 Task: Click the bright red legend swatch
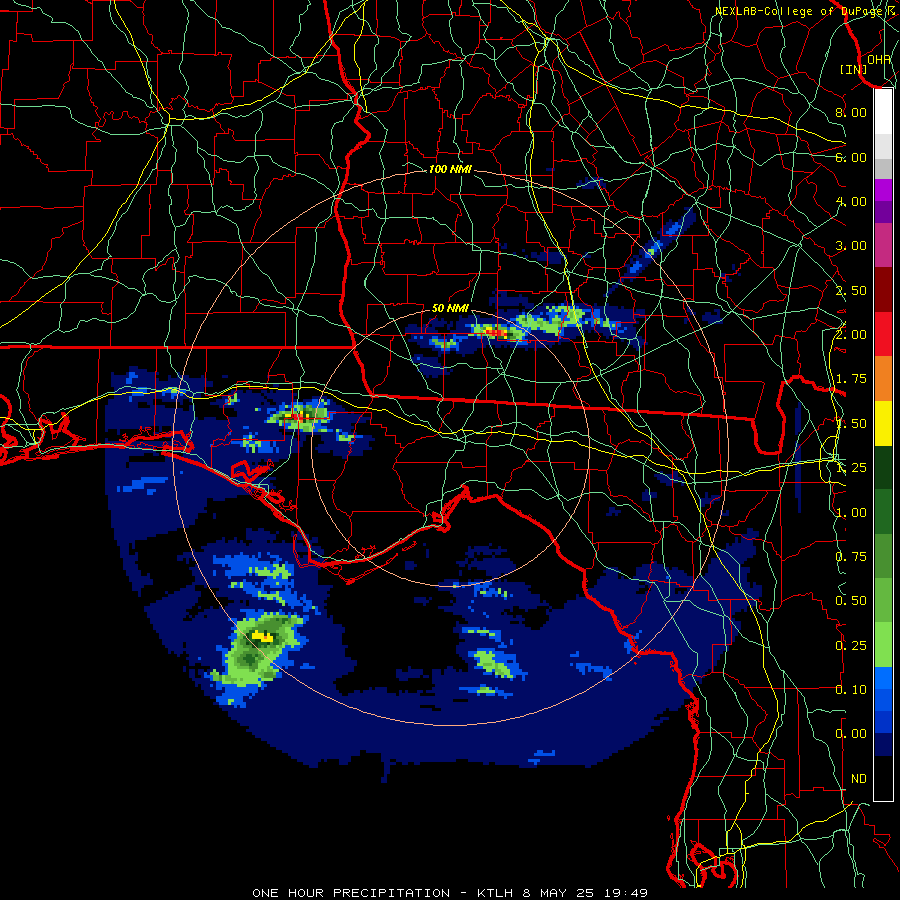pos(883,335)
